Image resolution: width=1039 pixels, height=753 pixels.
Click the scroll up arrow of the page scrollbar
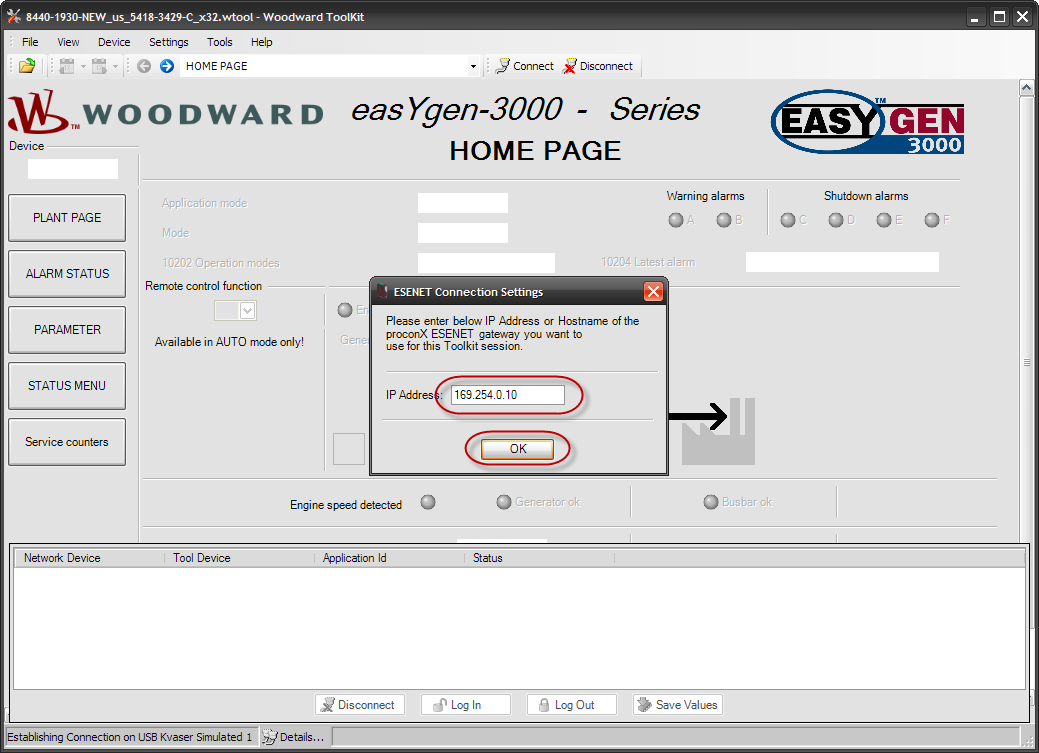(1026, 87)
